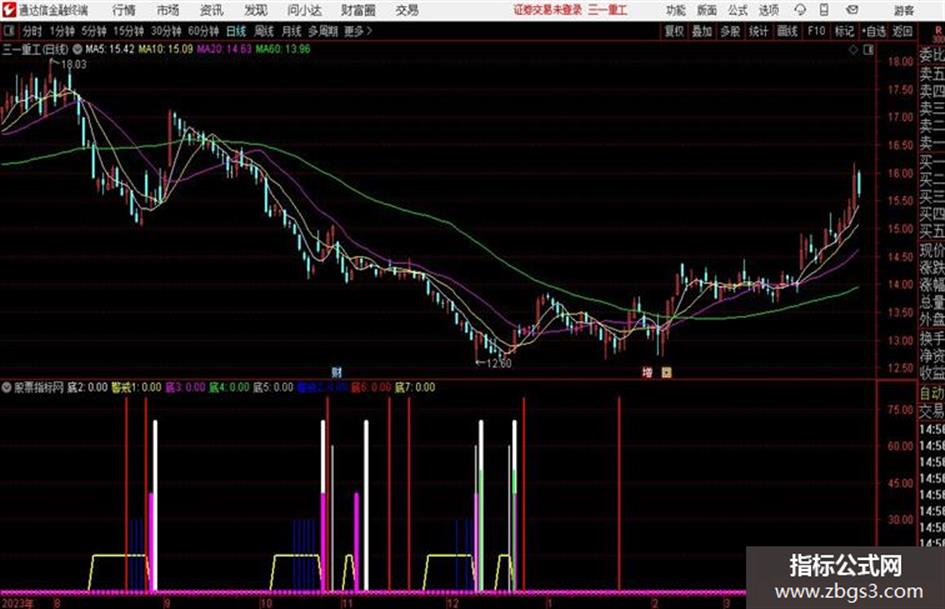Open the 问小达 menu
Viewport: 945px width, 609px height.
click(x=304, y=10)
